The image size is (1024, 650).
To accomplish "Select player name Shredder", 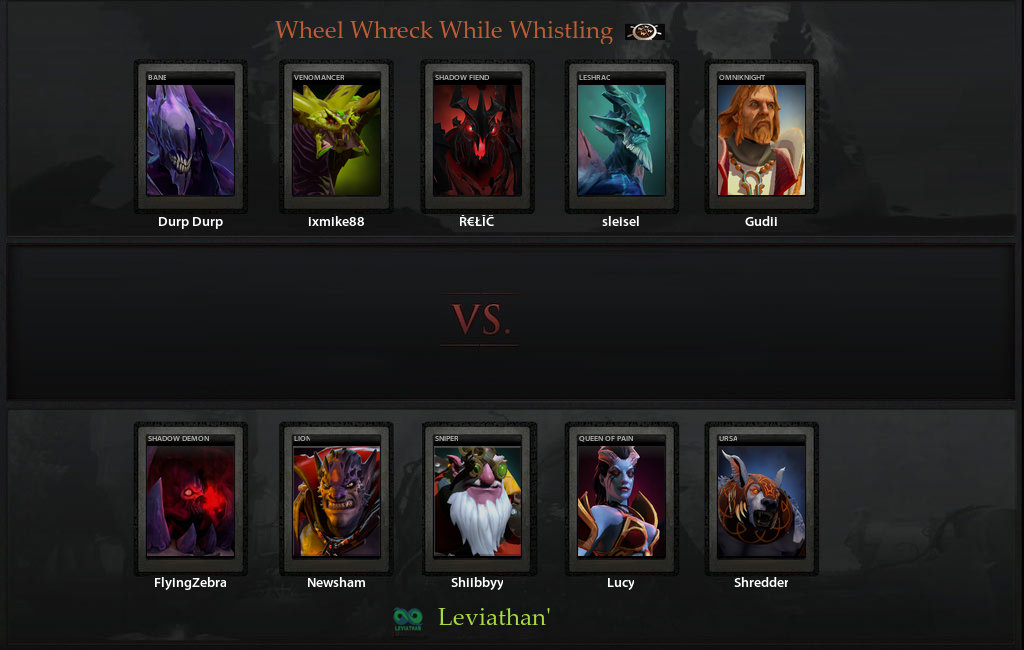I will click(x=761, y=583).
